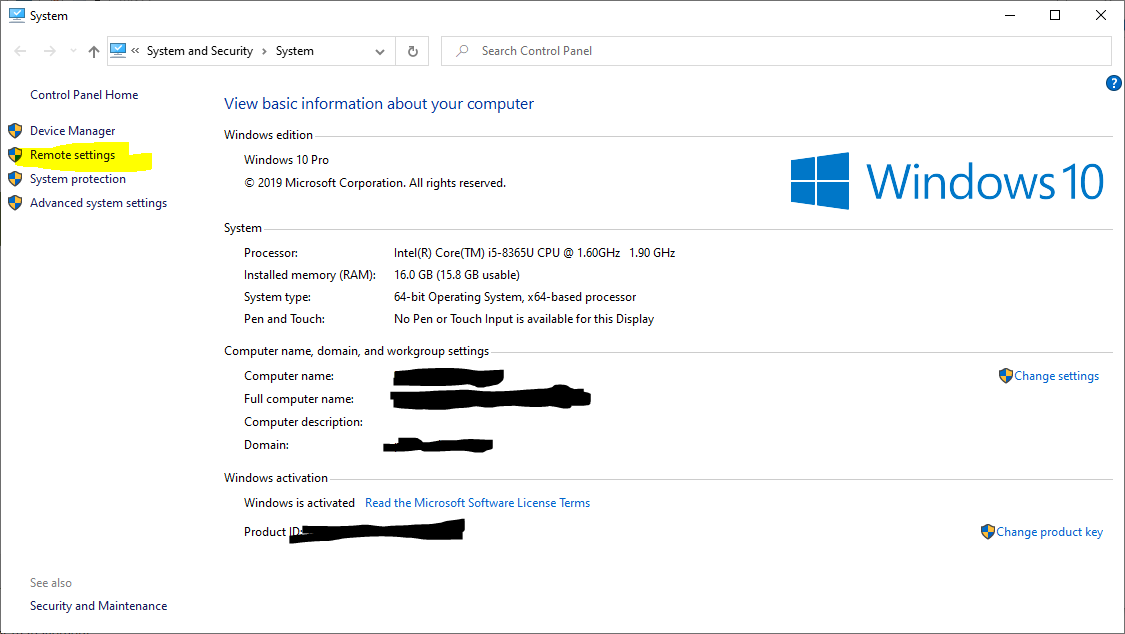1125x634 pixels.
Task: Click the Windows is activated text
Action: pyautogui.click(x=299, y=503)
